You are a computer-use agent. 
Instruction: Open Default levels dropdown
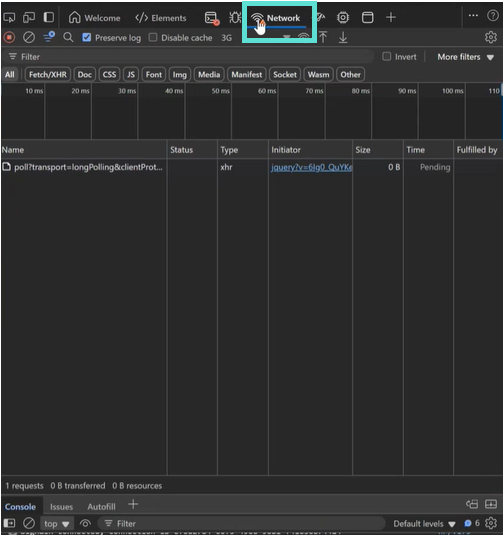(x=424, y=523)
